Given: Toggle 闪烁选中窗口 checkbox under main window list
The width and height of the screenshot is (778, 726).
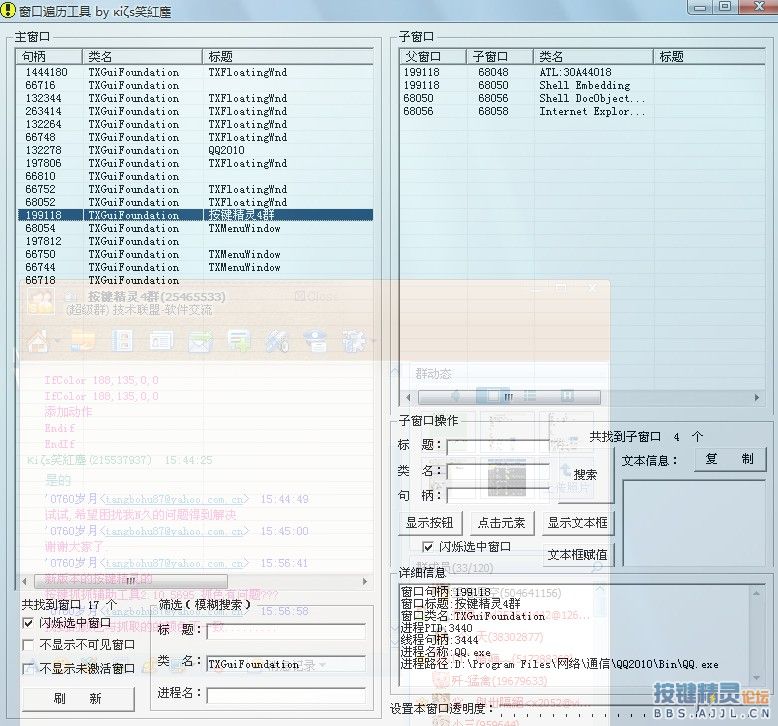Looking at the screenshot, I should pos(29,623).
